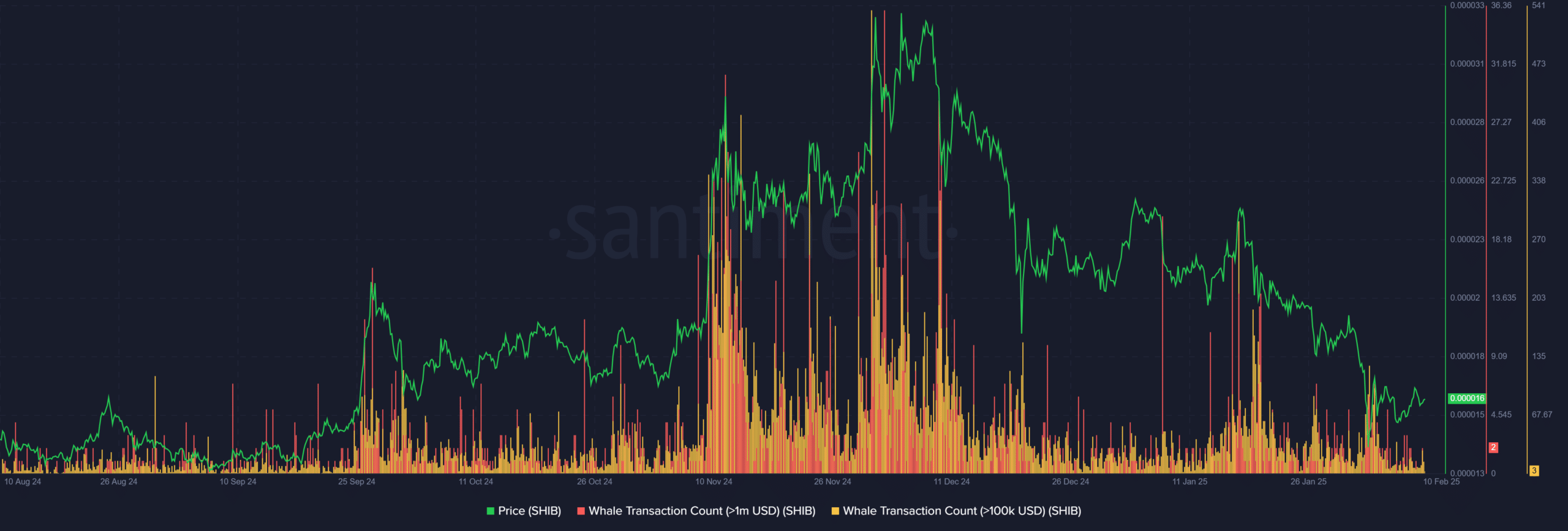The height and width of the screenshot is (531, 1568).
Task: Click the green 0.000016 current price tag
Action: 1467,398
